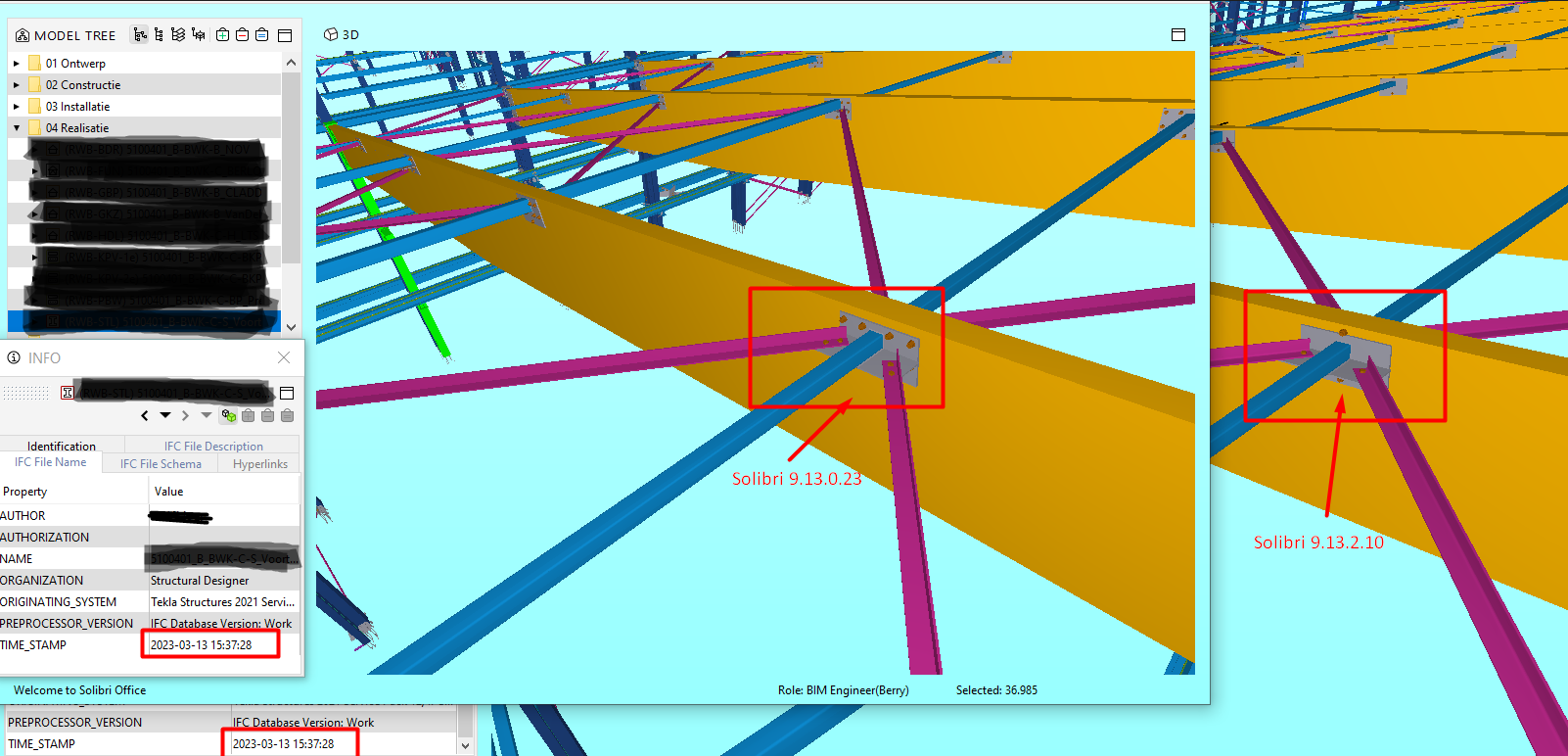Select the layers tree view icon
Image resolution: width=1568 pixels, height=756 pixels.
pyautogui.click(x=178, y=34)
